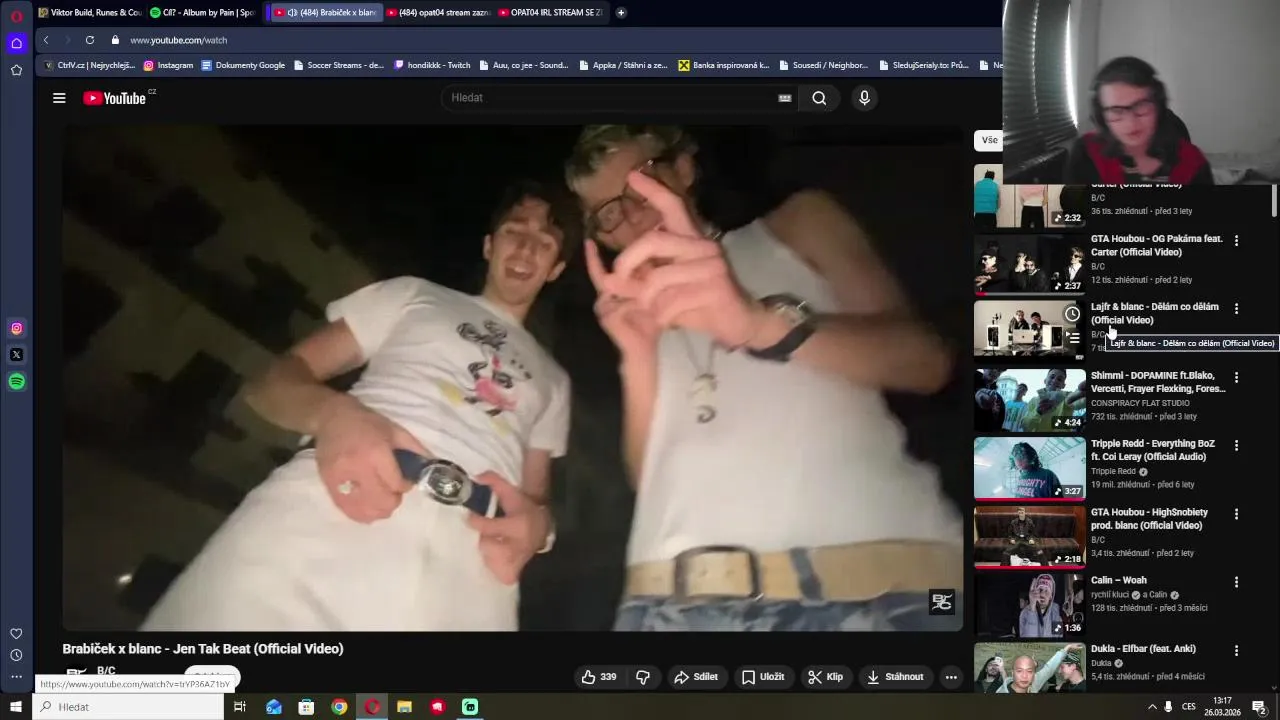Screen dimensions: 1280x720
Task: Open the Opera menu logo
Action: [16, 16]
